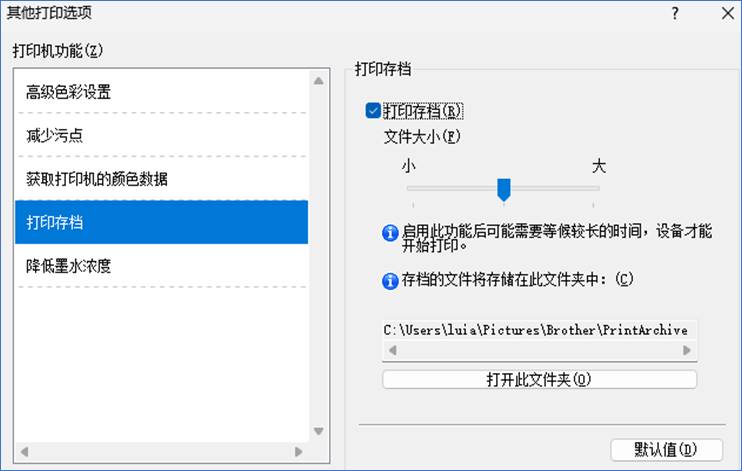The height and width of the screenshot is (471, 742).
Task: Click the PrintArchive folder path field
Action: (x=539, y=330)
